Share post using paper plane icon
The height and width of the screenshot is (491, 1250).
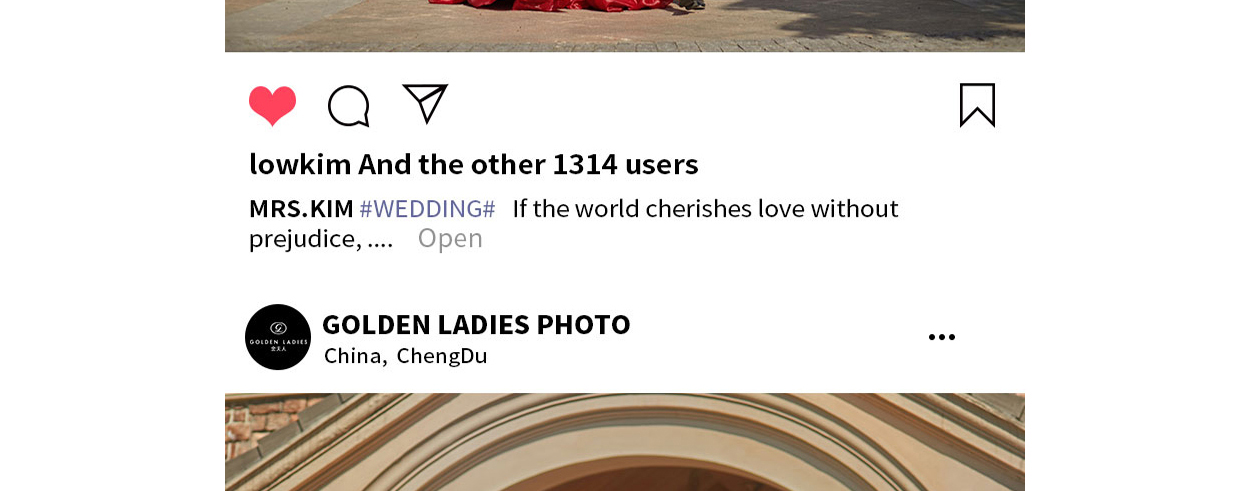pos(425,104)
